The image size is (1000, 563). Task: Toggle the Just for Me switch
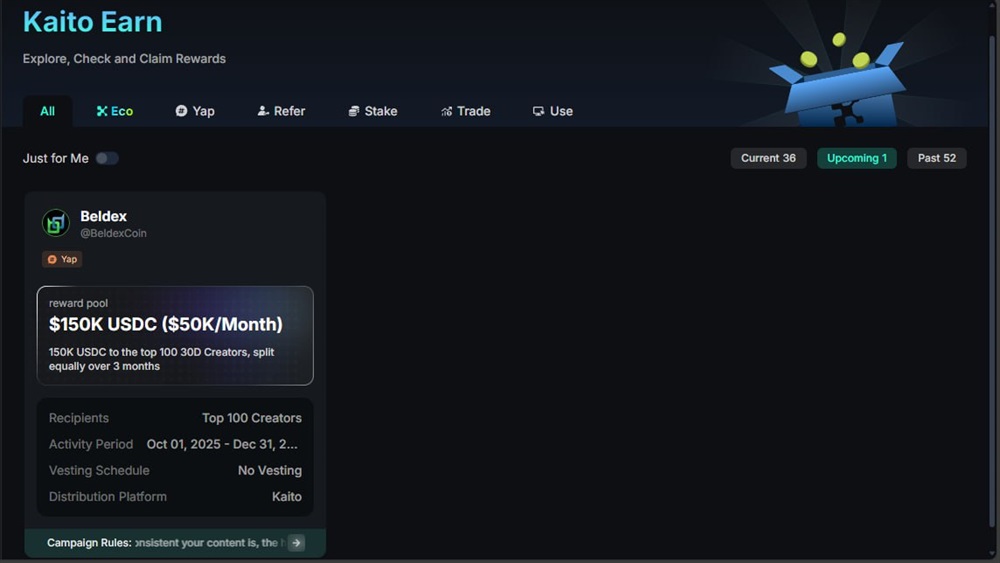pyautogui.click(x=106, y=158)
